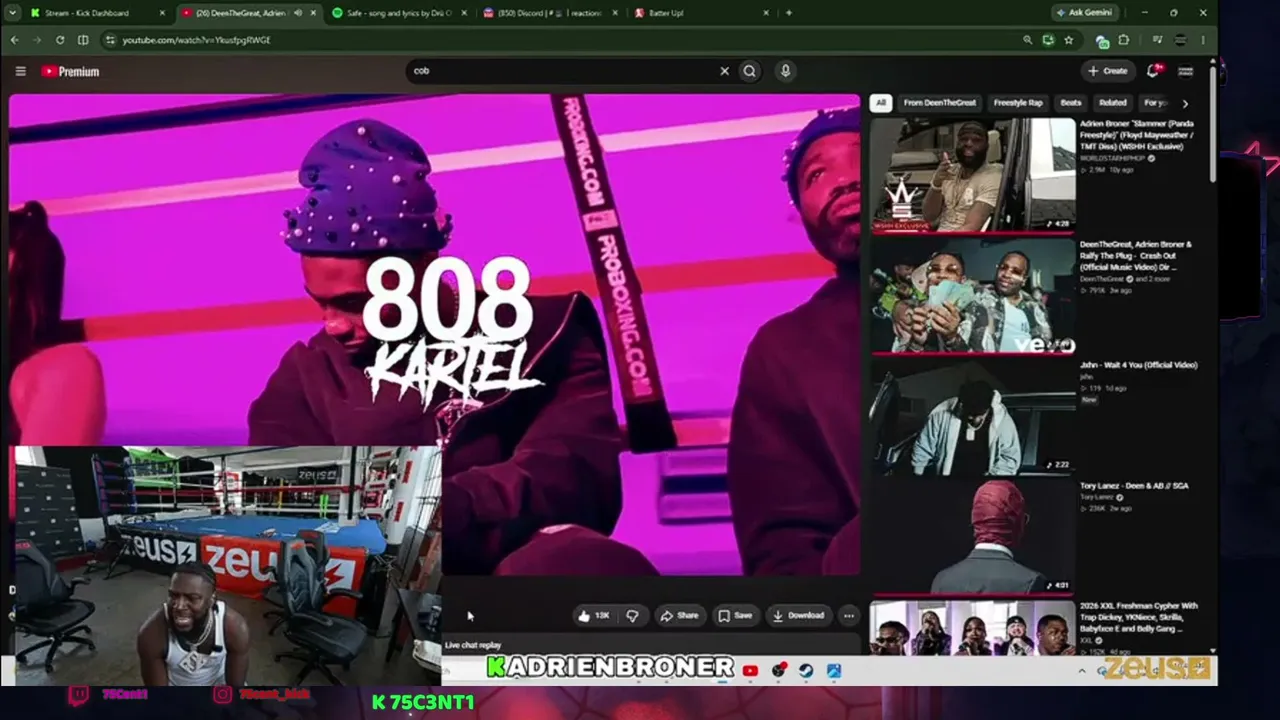Viewport: 1280px width, 720px height.
Task: Run the search with the magnifier button
Action: click(x=749, y=71)
